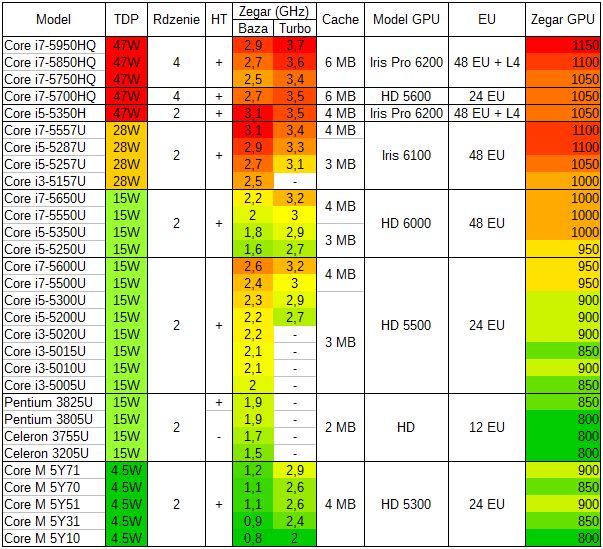
Task: Click Core M 5Y10 model name
Action: [42, 538]
